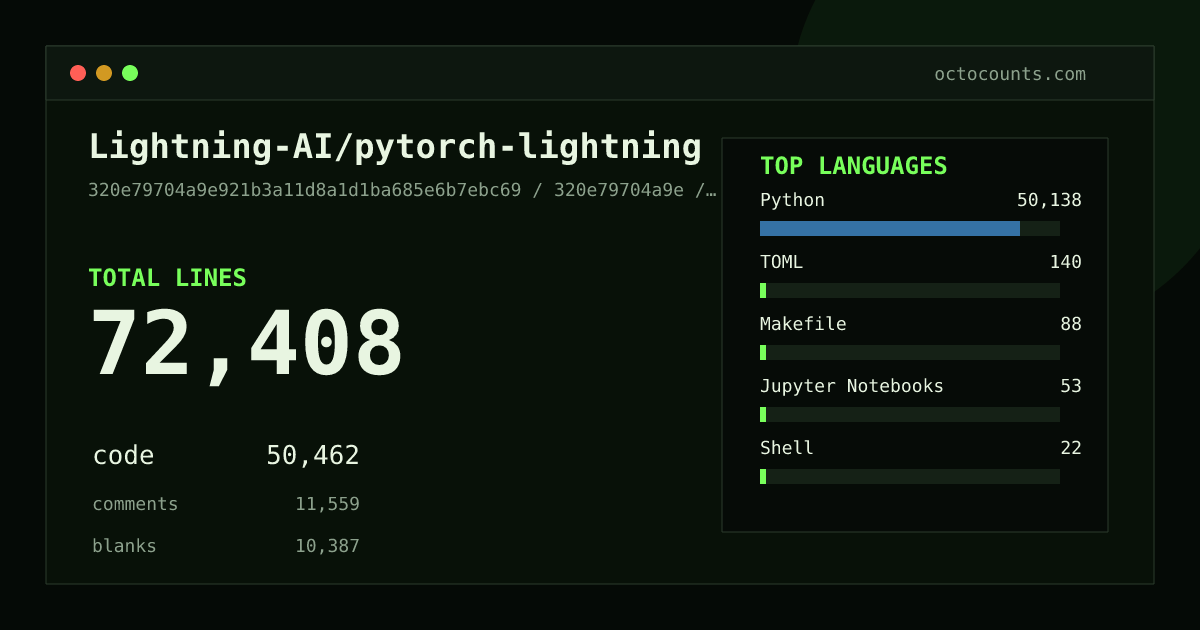Click the Shell language label

[x=787, y=448]
